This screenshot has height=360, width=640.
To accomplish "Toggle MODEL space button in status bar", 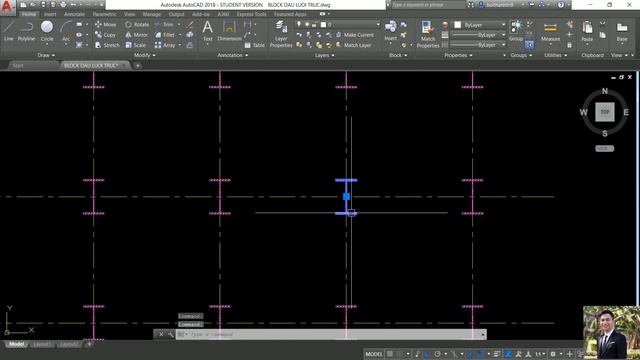I will (x=374, y=354).
